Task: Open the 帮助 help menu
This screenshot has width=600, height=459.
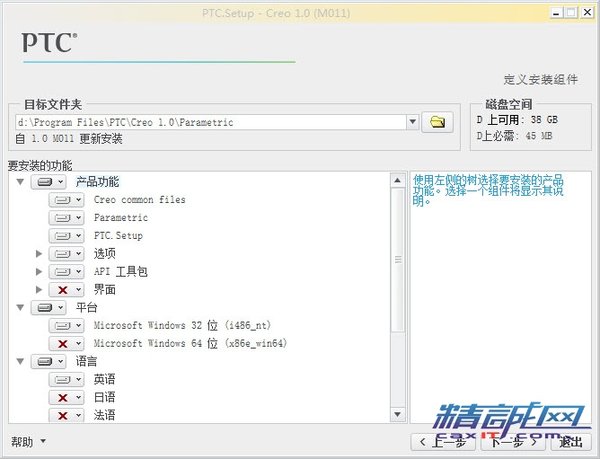Action: [x=28, y=442]
